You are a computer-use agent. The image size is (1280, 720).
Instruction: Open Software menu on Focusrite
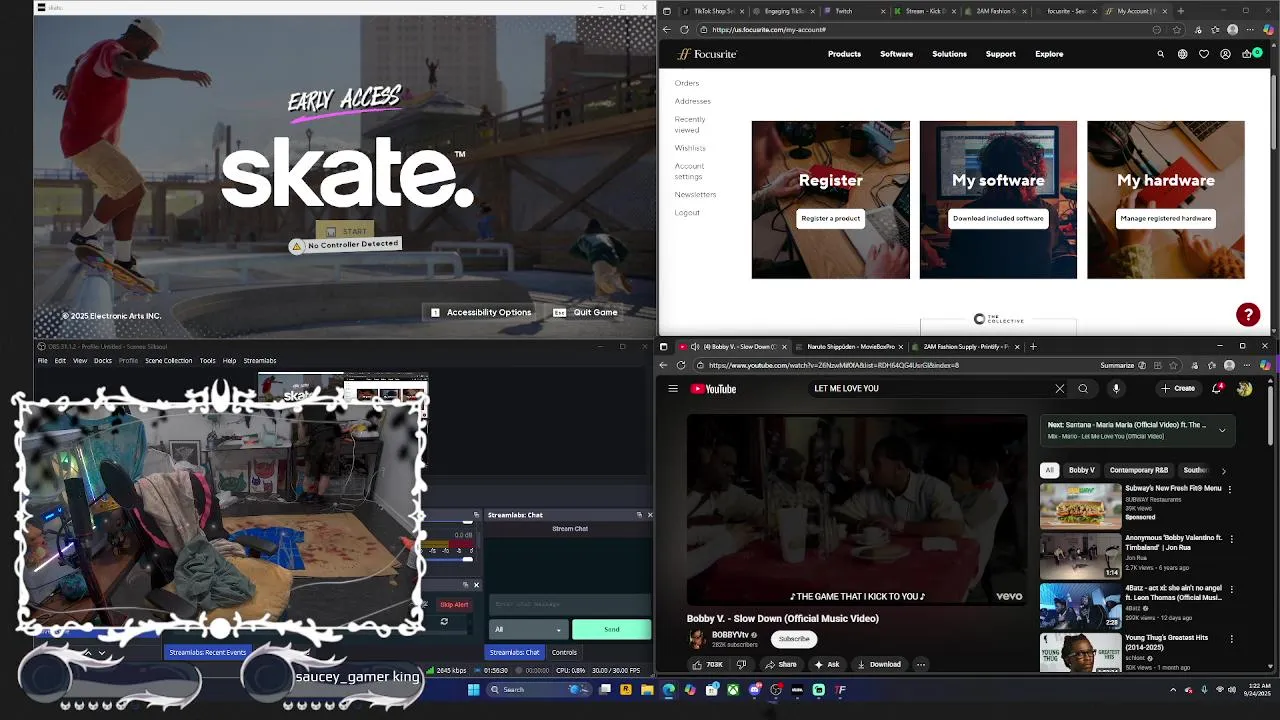point(896,54)
